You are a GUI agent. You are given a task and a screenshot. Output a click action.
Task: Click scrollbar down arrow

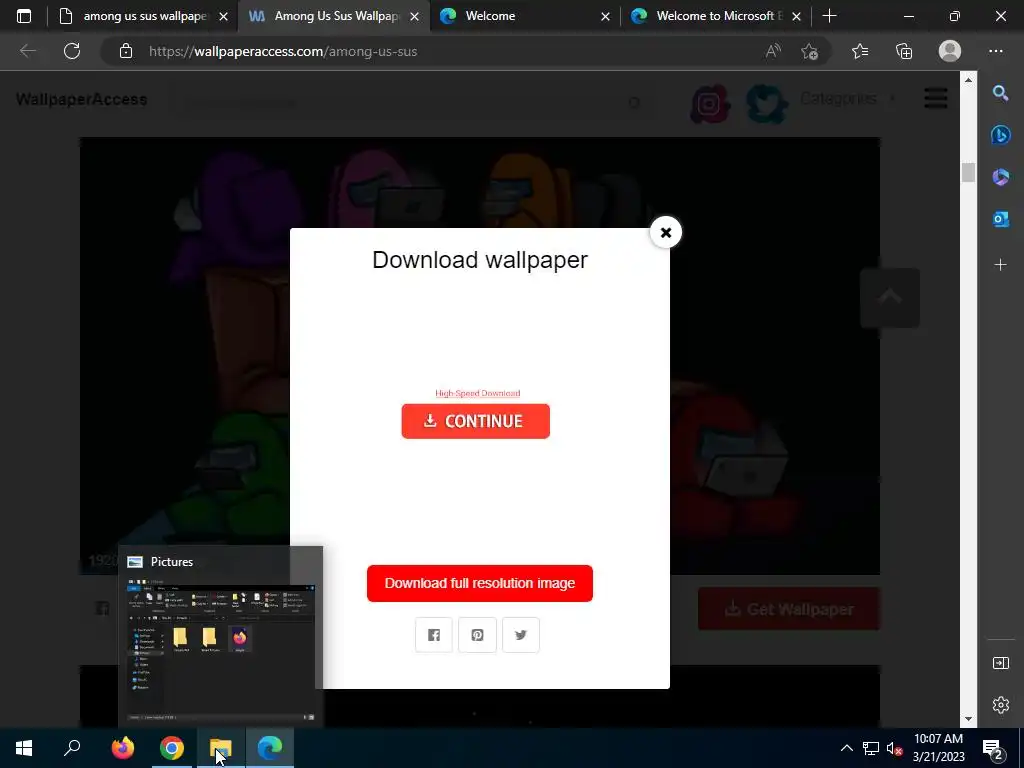point(968,719)
